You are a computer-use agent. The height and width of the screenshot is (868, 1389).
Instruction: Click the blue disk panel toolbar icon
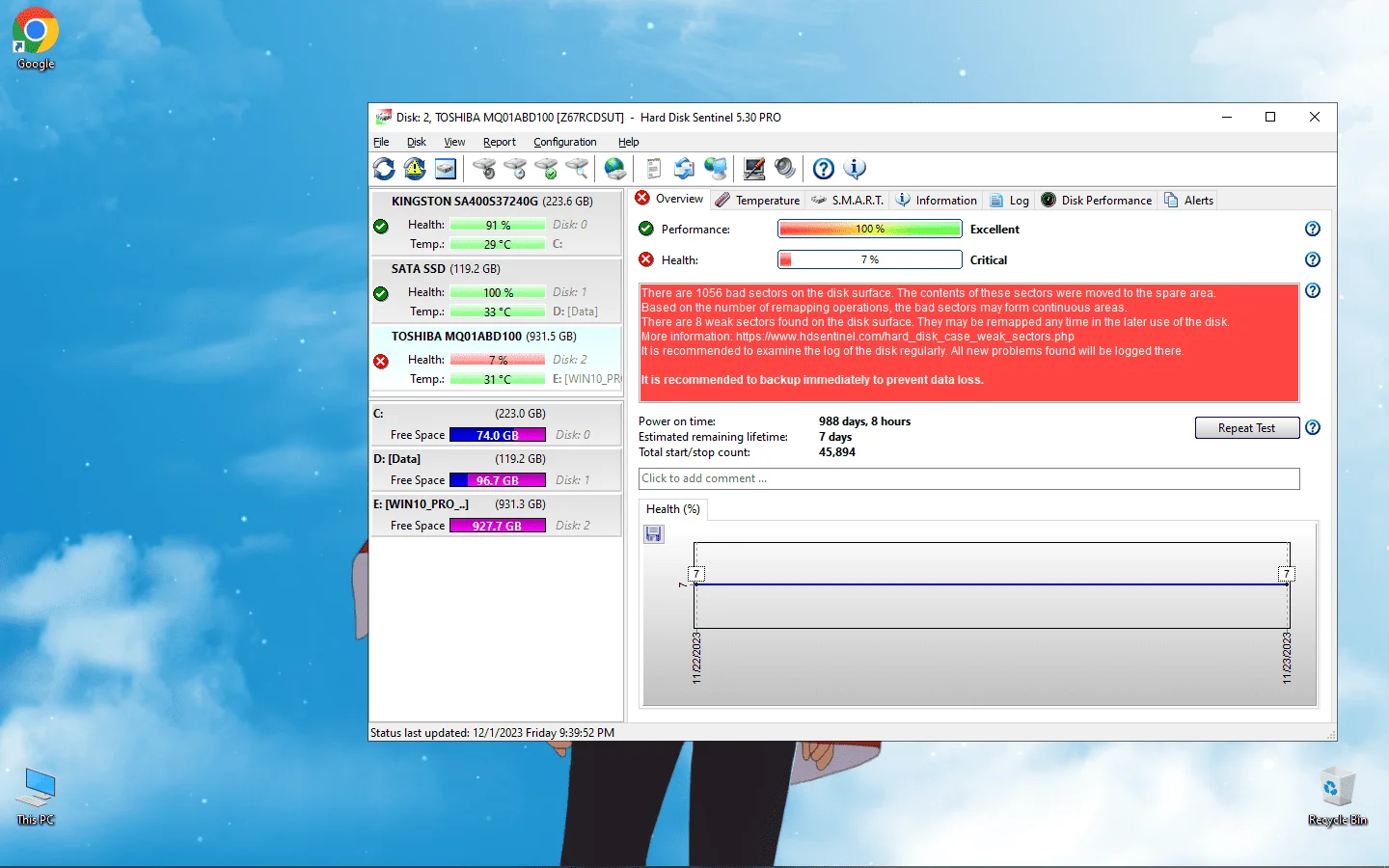[446, 169]
